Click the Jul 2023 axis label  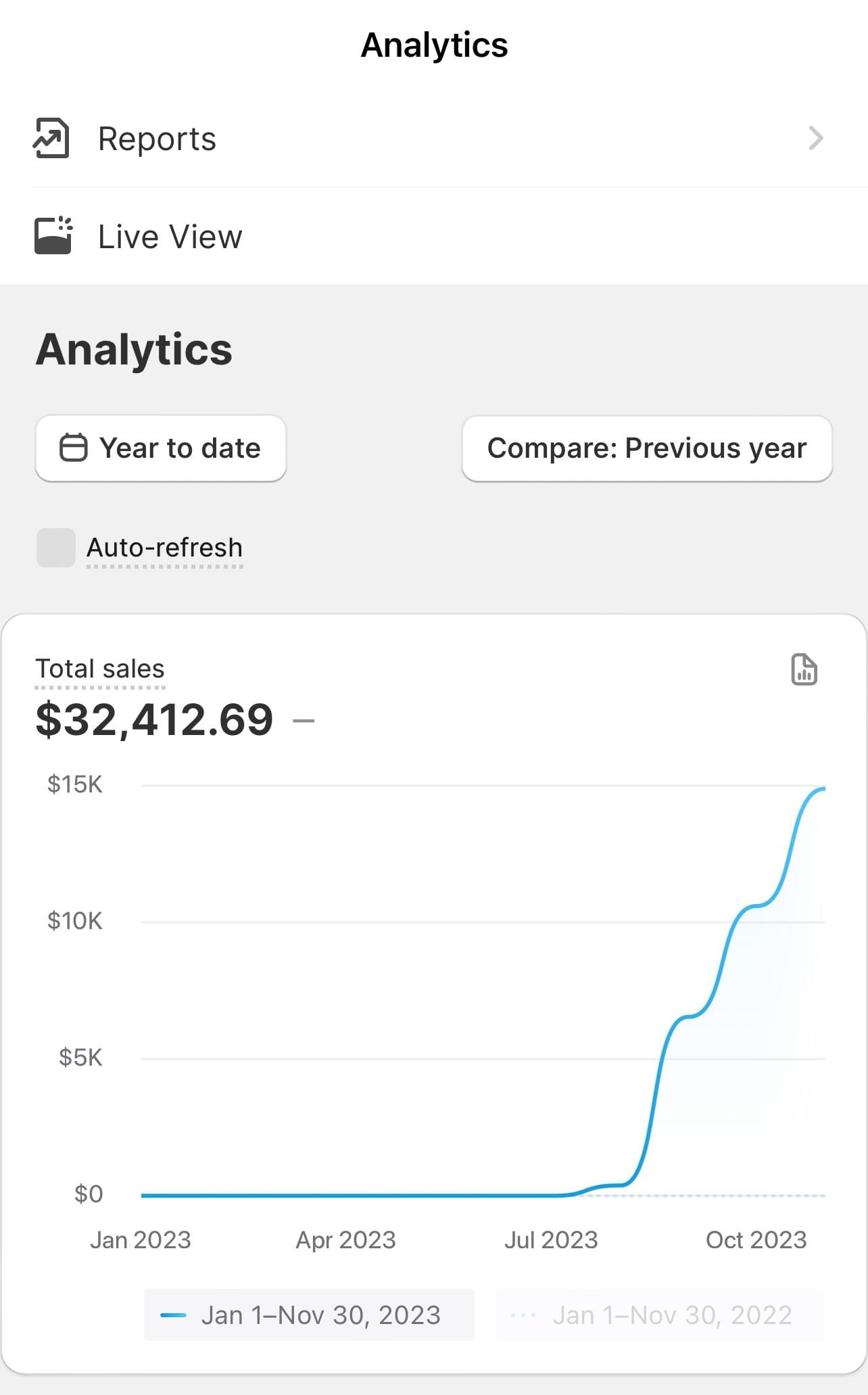(x=551, y=1240)
